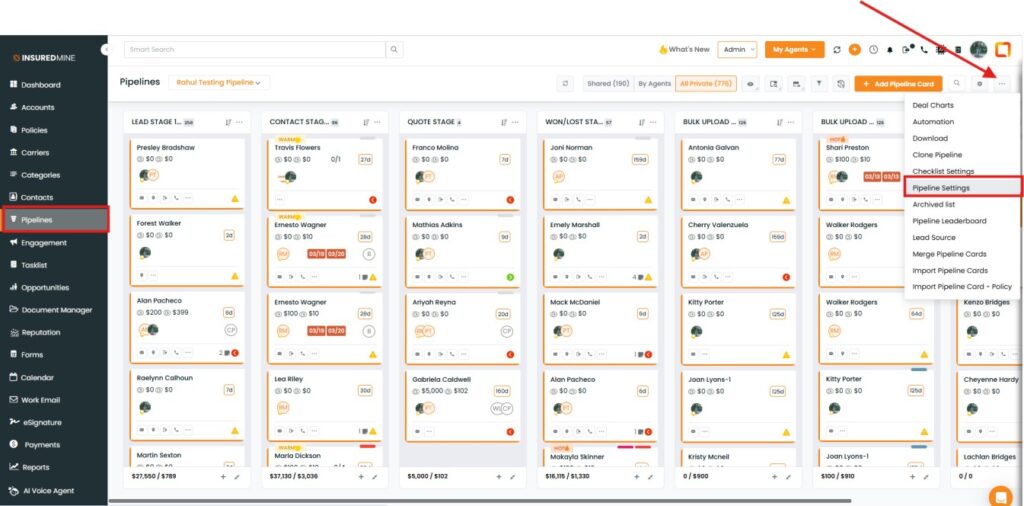This screenshot has height=506, width=1024.
Task: Expand the My Agents dropdown
Action: pyautogui.click(x=794, y=49)
